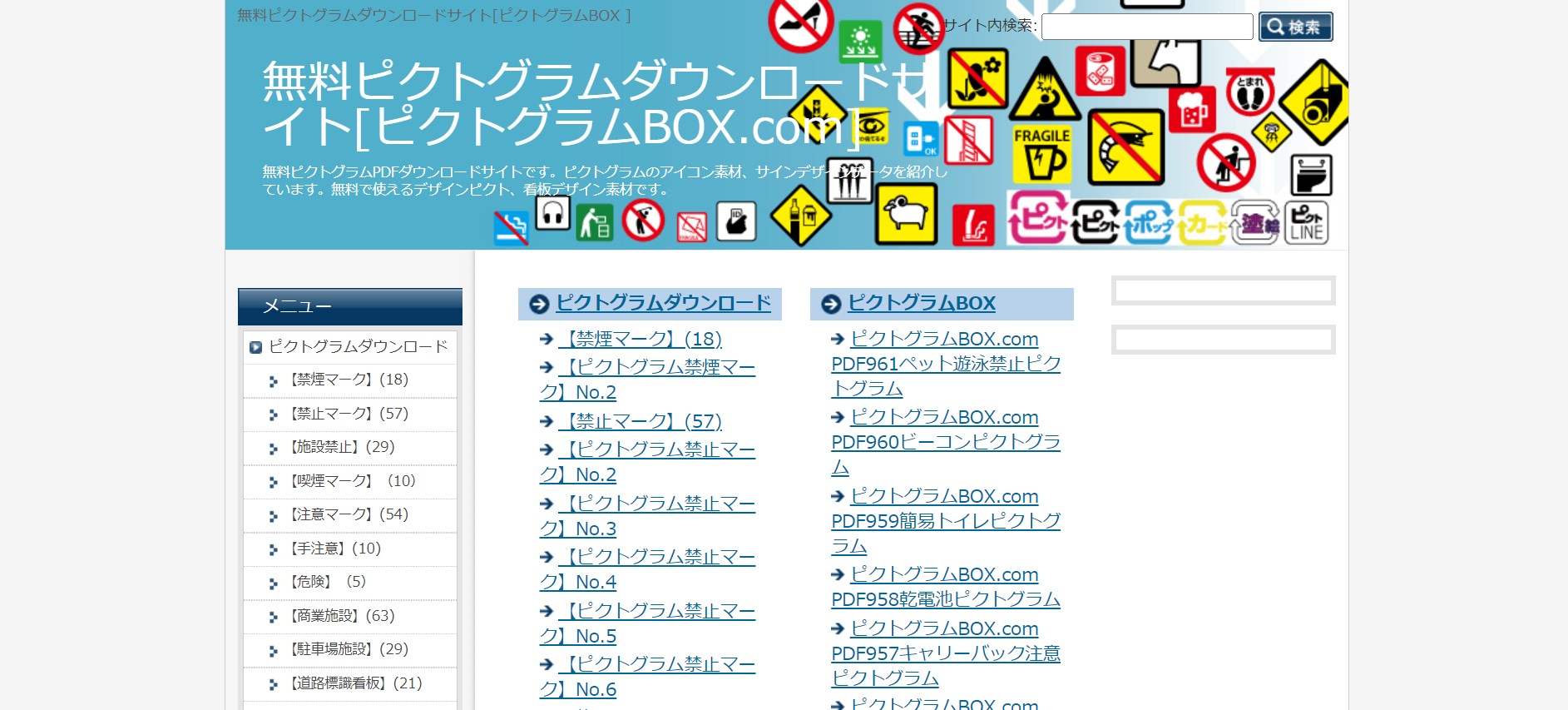Open PDF960ビーコンピクトグラム link
Viewport: 1568px width, 710px height.
[946, 442]
